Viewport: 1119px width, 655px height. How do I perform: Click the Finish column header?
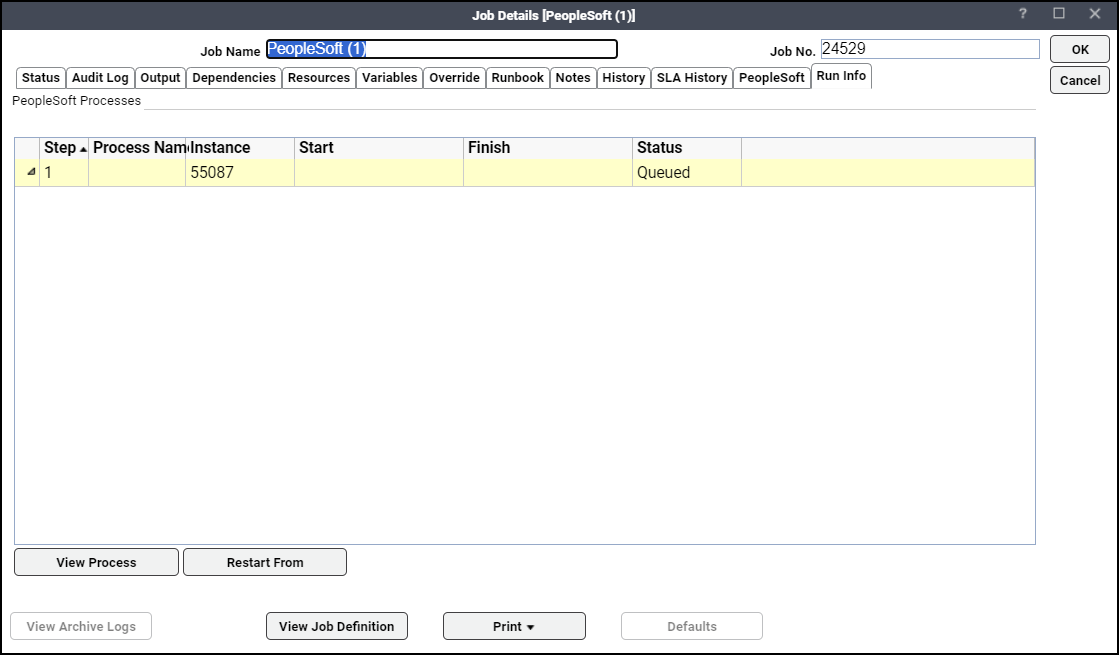coord(548,148)
